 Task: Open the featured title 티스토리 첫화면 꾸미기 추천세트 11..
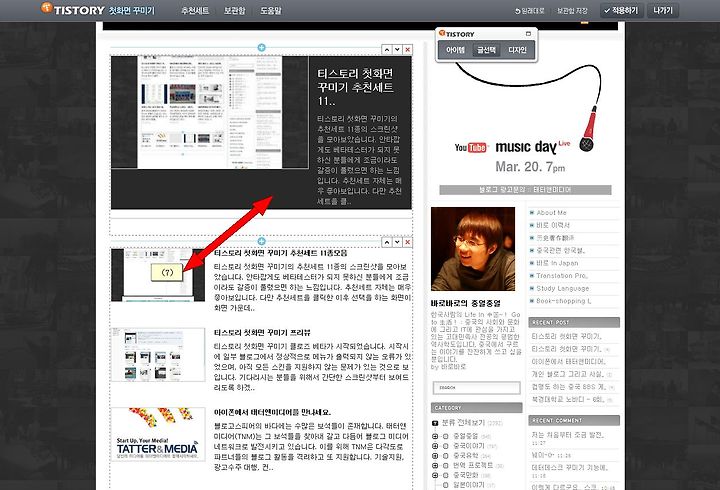click(355, 87)
